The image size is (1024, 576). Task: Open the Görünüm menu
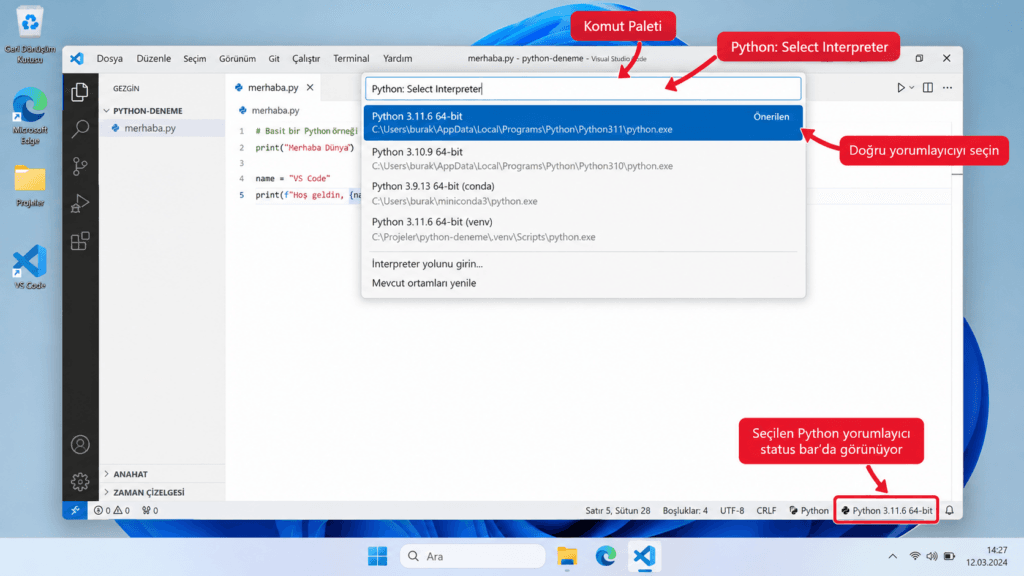click(x=237, y=58)
